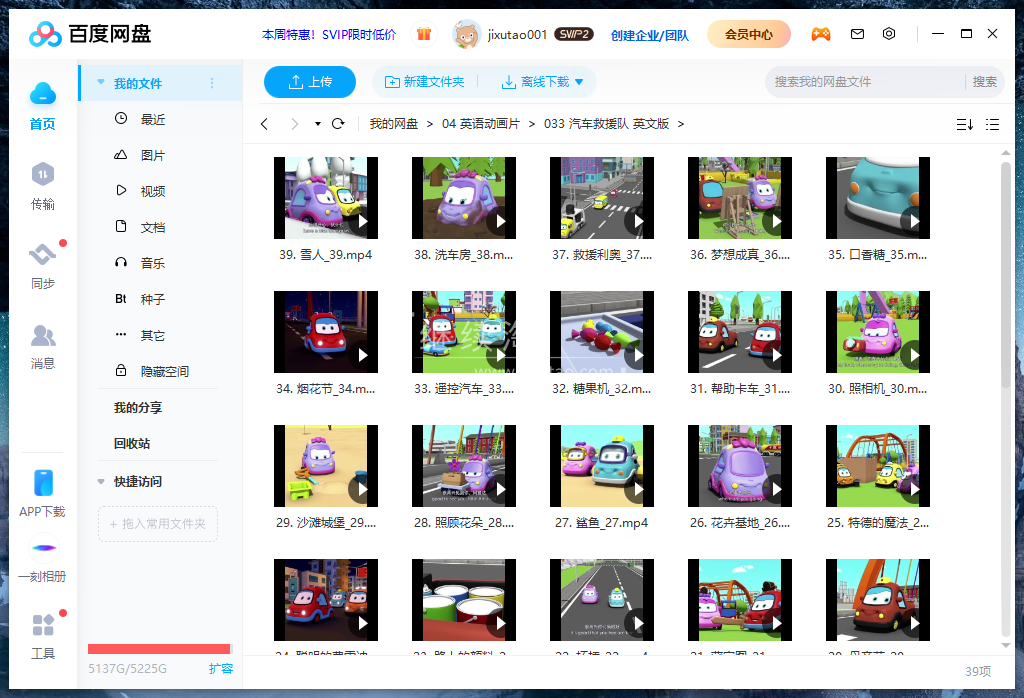Go forward to the next folder
The image size is (1024, 698).
click(295, 124)
